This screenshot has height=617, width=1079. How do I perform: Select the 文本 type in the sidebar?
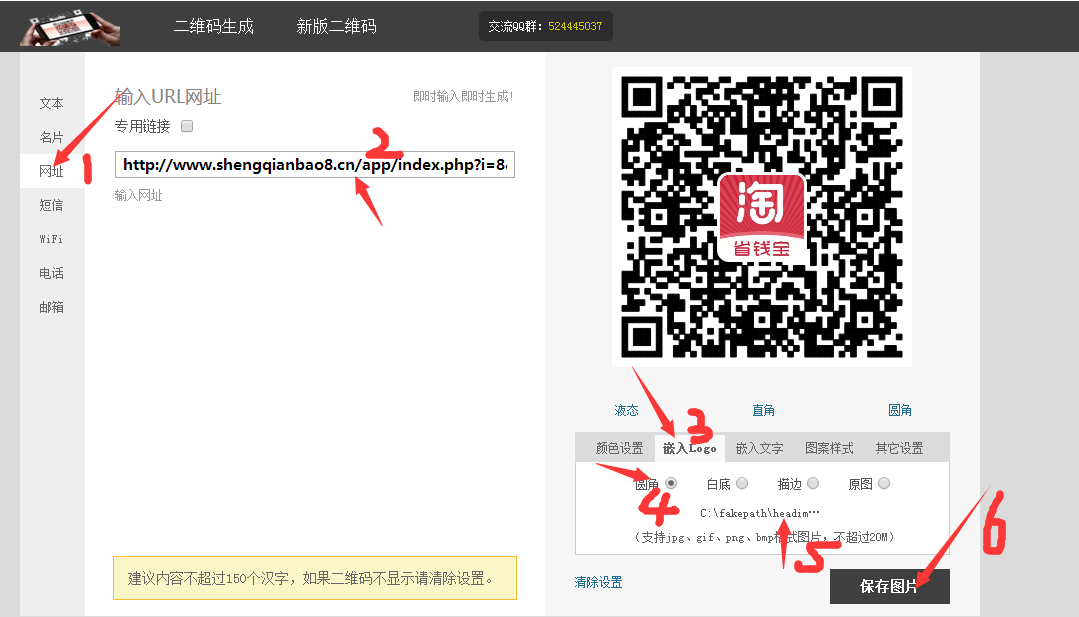[x=51, y=103]
